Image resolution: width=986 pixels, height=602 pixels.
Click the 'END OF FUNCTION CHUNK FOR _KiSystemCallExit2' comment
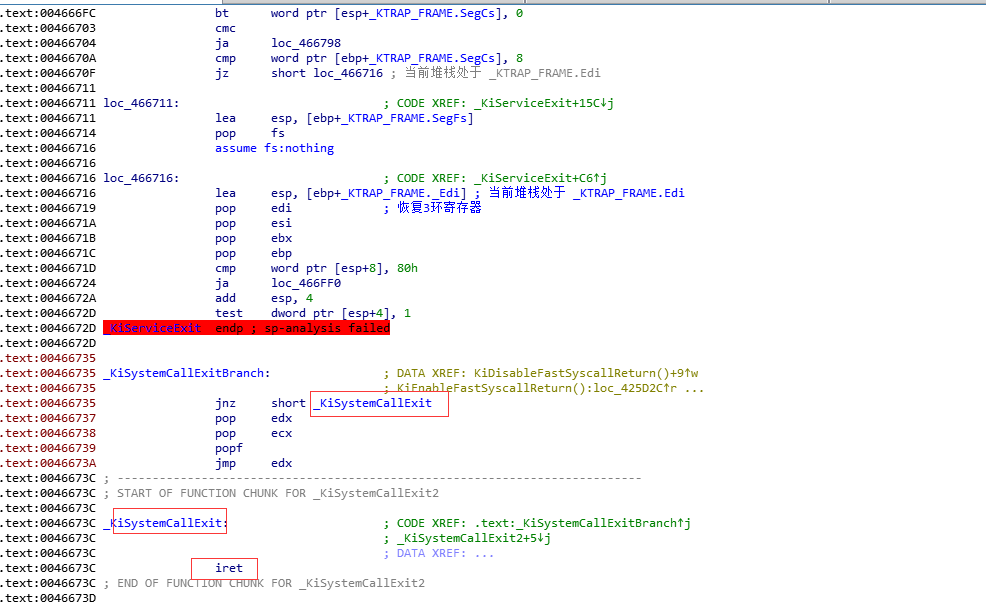coord(271,583)
